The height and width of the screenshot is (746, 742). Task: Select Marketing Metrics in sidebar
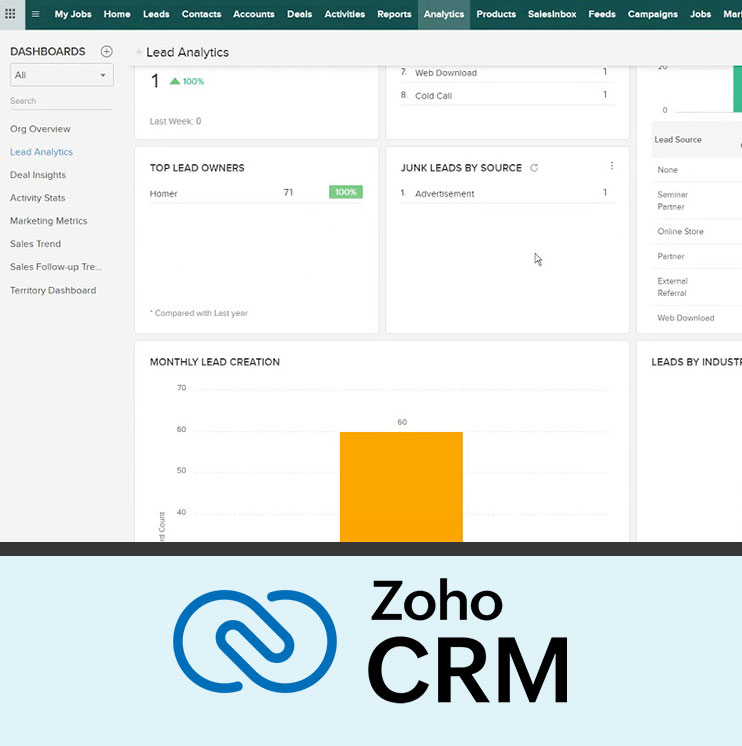[49, 221]
